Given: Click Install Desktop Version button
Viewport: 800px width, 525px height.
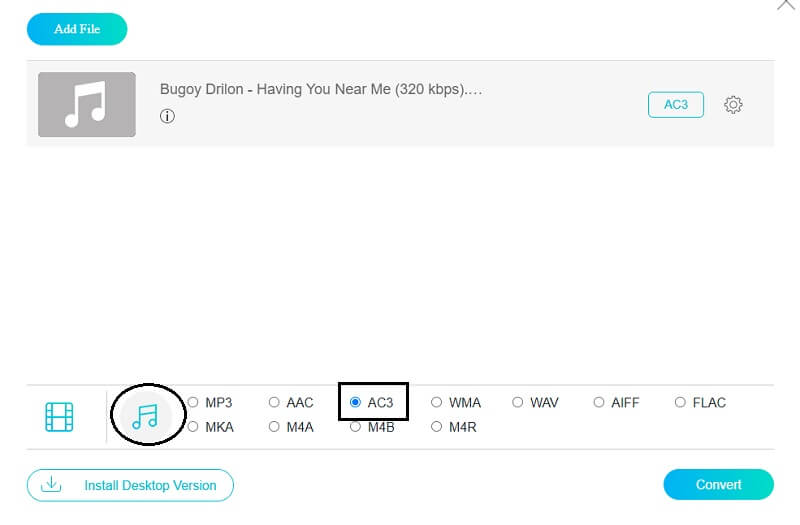Looking at the screenshot, I should (x=130, y=485).
